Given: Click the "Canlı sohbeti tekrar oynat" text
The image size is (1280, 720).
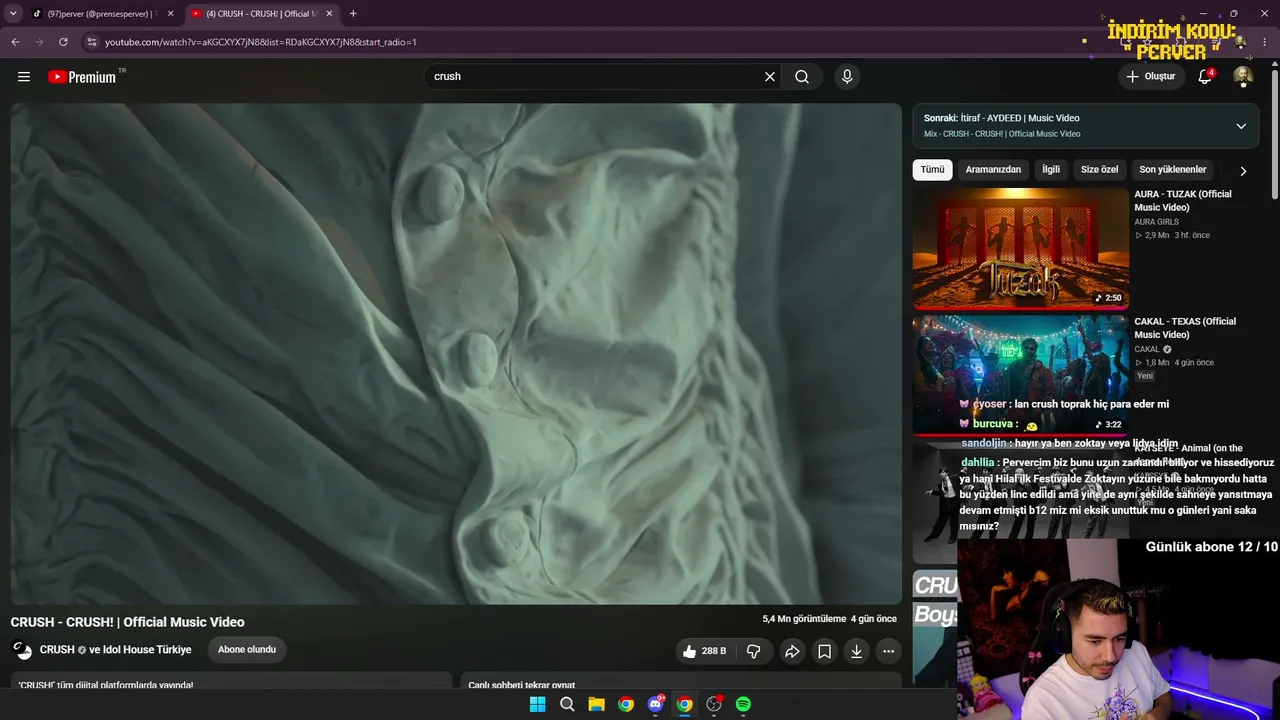Looking at the screenshot, I should 522,686.
